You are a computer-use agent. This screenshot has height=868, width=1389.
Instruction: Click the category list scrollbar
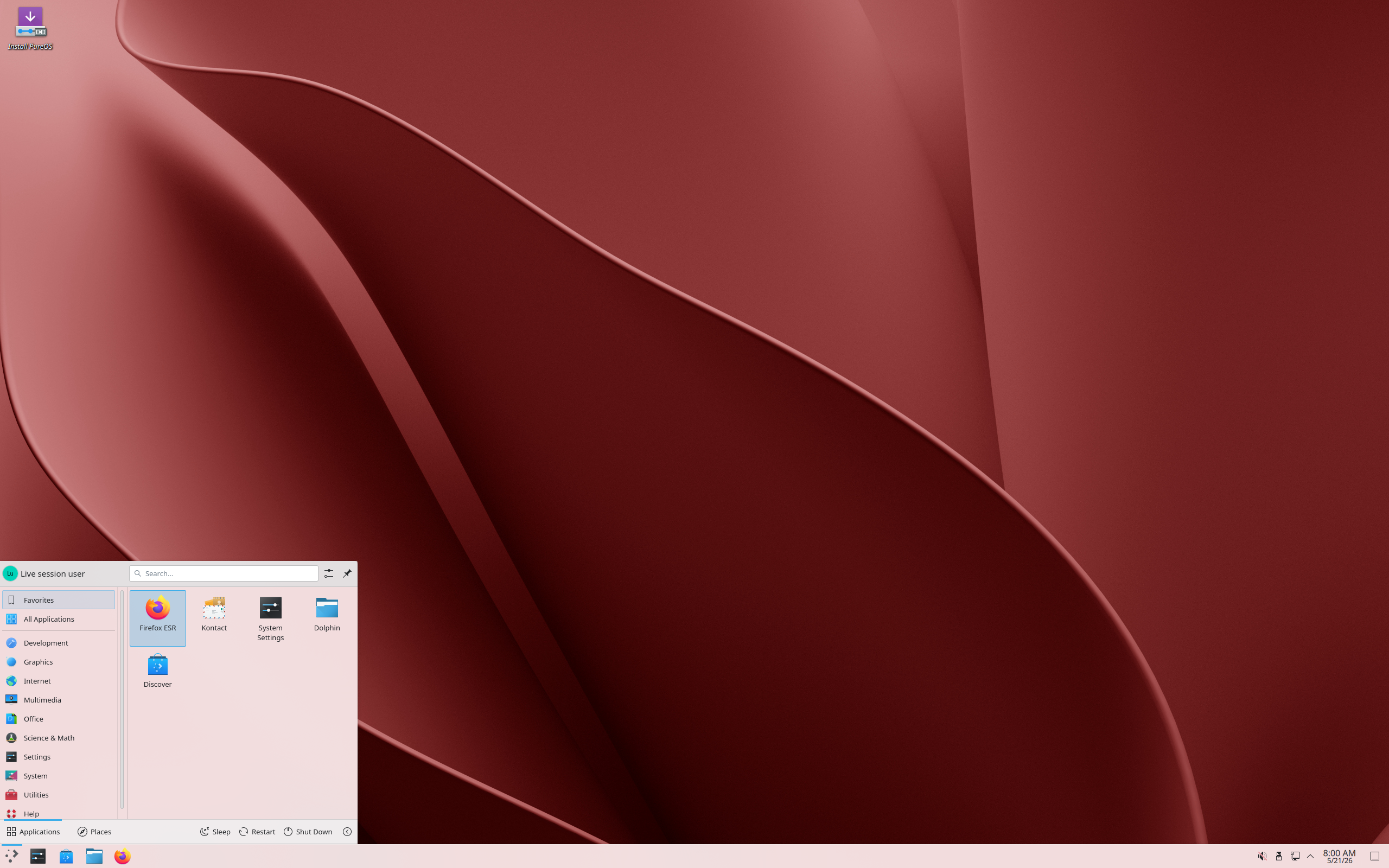[122, 700]
